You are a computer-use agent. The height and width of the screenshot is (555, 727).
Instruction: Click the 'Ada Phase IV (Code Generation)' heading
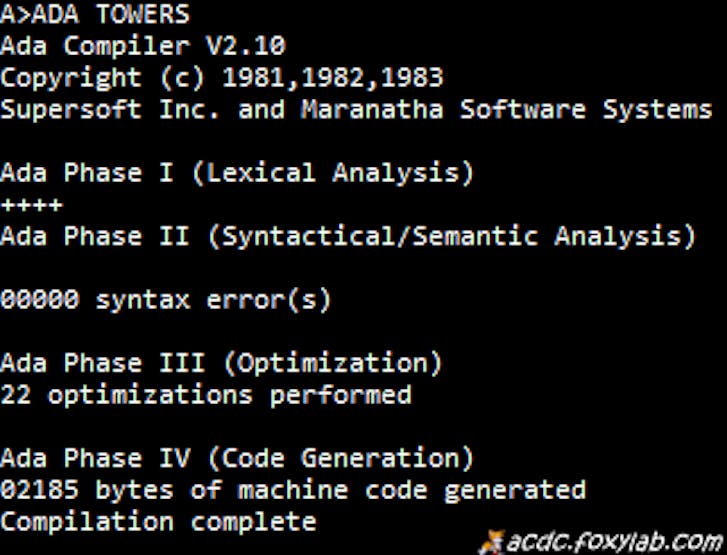tap(237, 458)
